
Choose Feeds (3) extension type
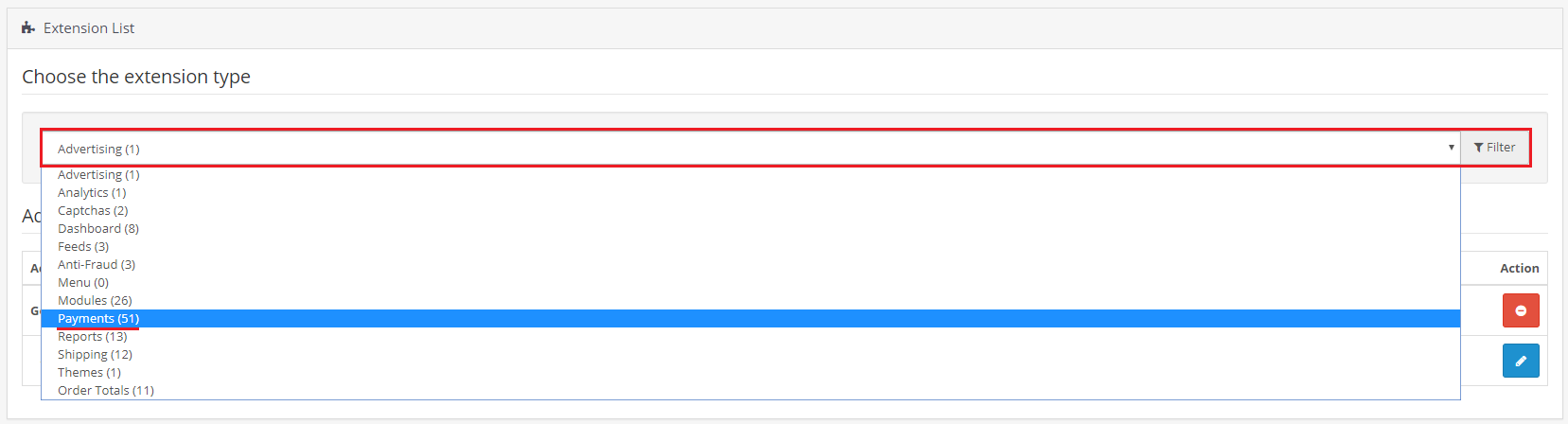coord(83,247)
